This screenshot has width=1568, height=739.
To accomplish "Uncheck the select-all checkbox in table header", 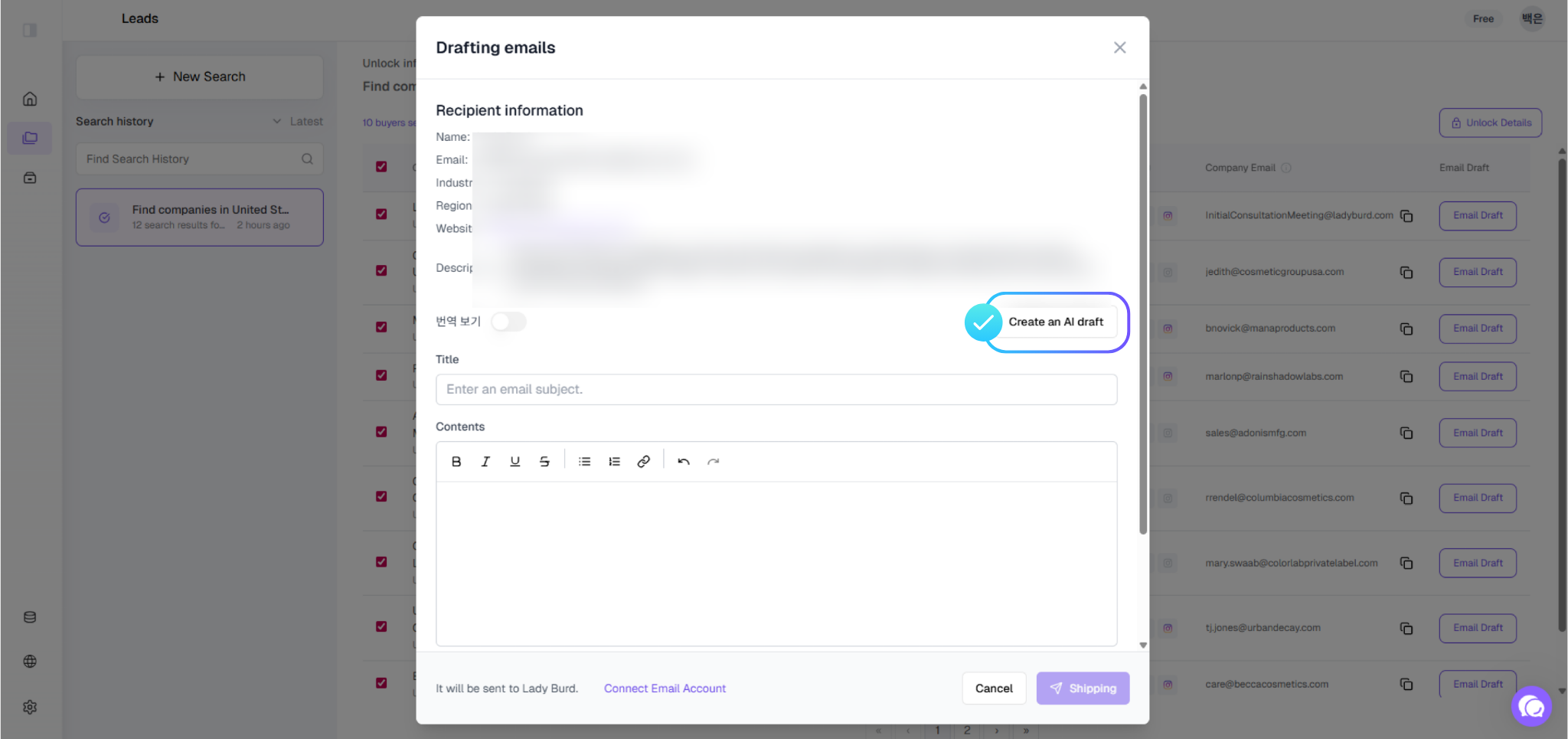I will 381,167.
